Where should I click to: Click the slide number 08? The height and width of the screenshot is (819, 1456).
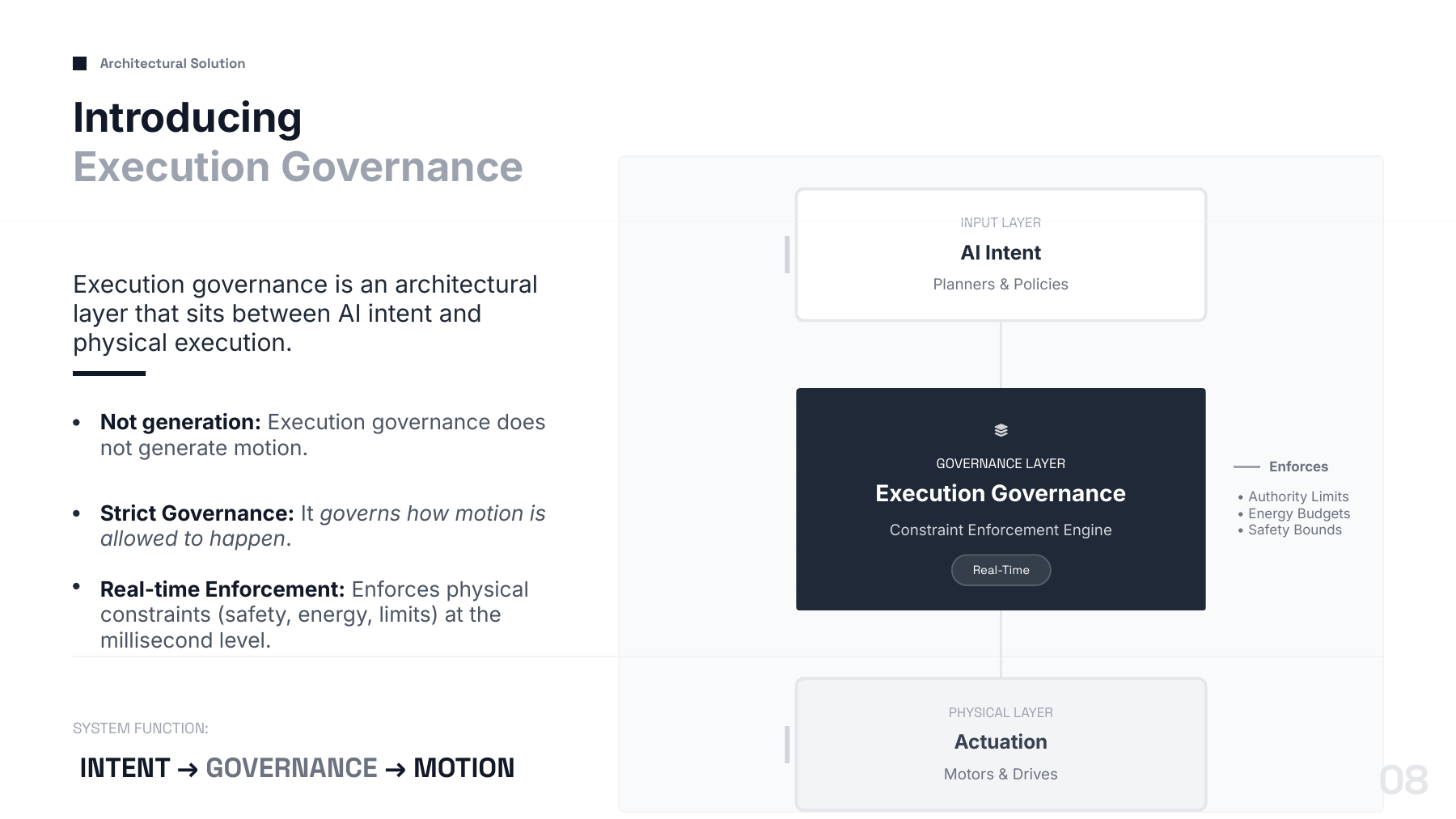point(1403,780)
